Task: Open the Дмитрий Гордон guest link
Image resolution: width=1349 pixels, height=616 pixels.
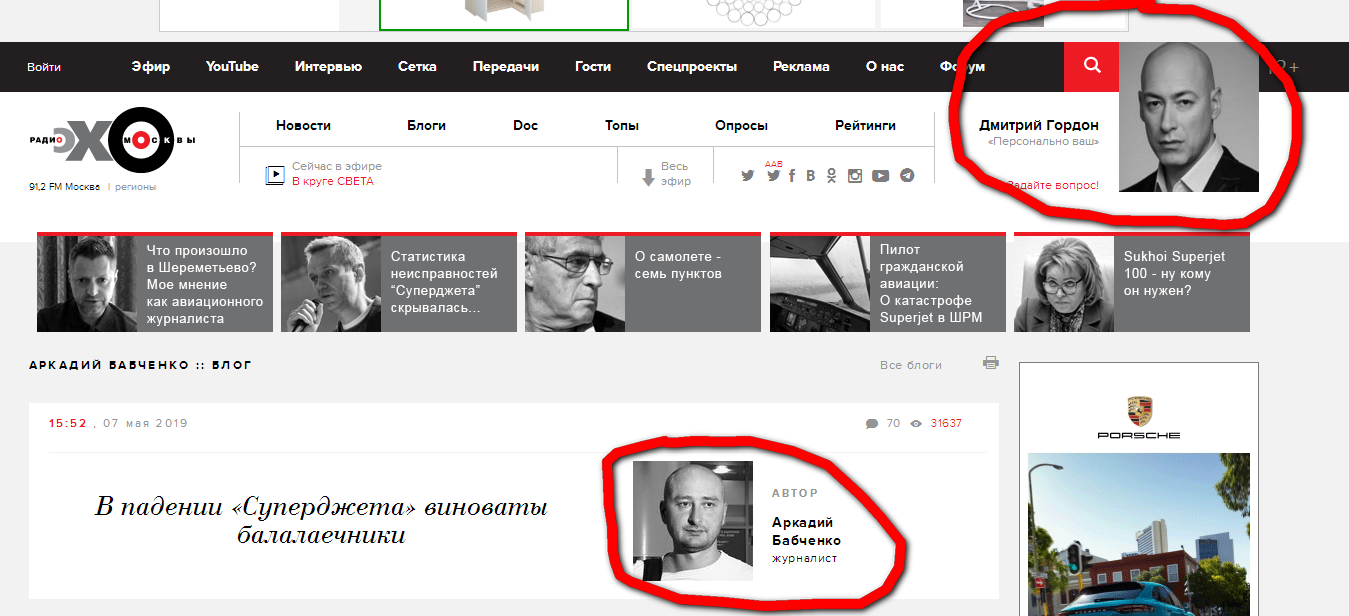Action: 1039,126
